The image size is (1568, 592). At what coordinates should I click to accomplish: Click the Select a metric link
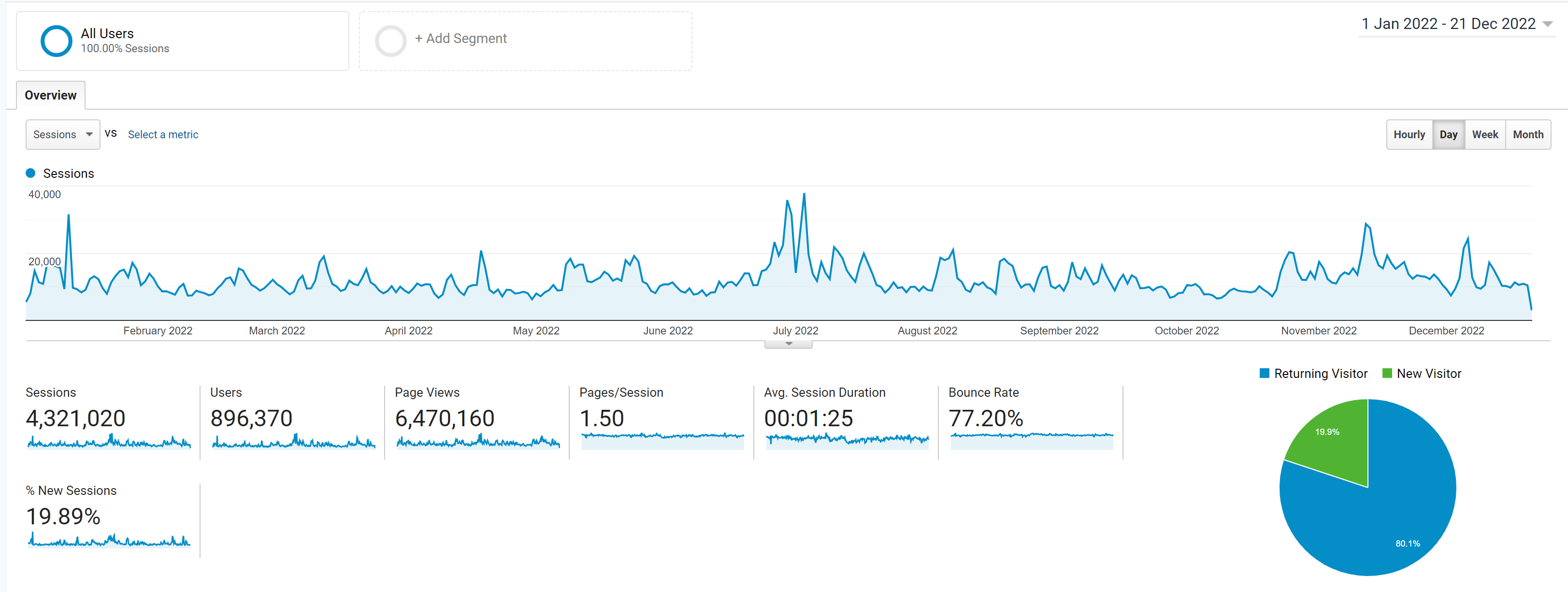tap(162, 135)
